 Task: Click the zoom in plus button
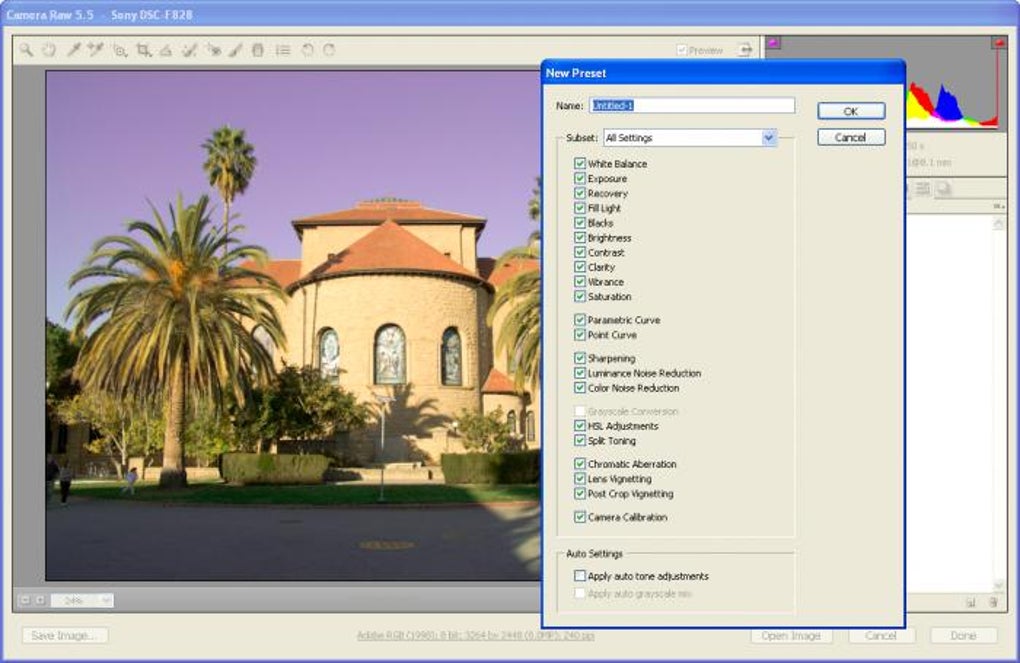pos(40,600)
